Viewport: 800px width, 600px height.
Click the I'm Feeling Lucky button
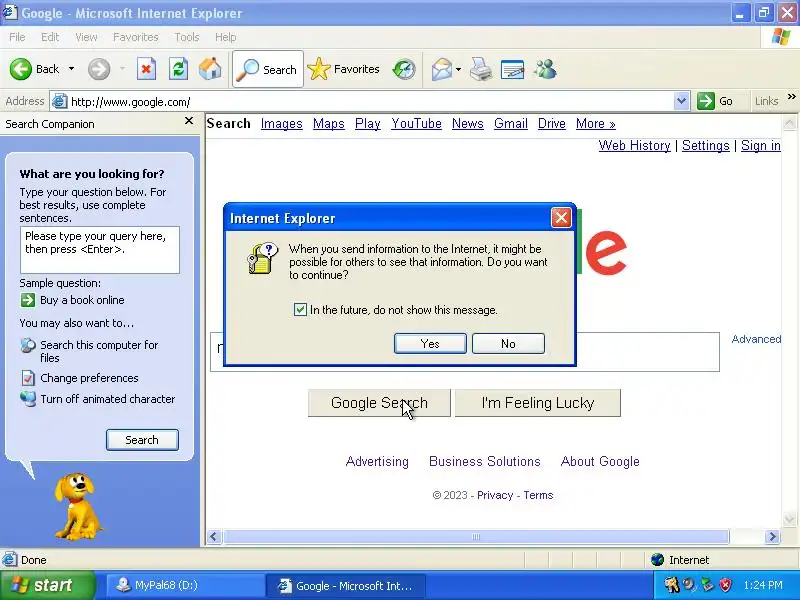tap(538, 403)
